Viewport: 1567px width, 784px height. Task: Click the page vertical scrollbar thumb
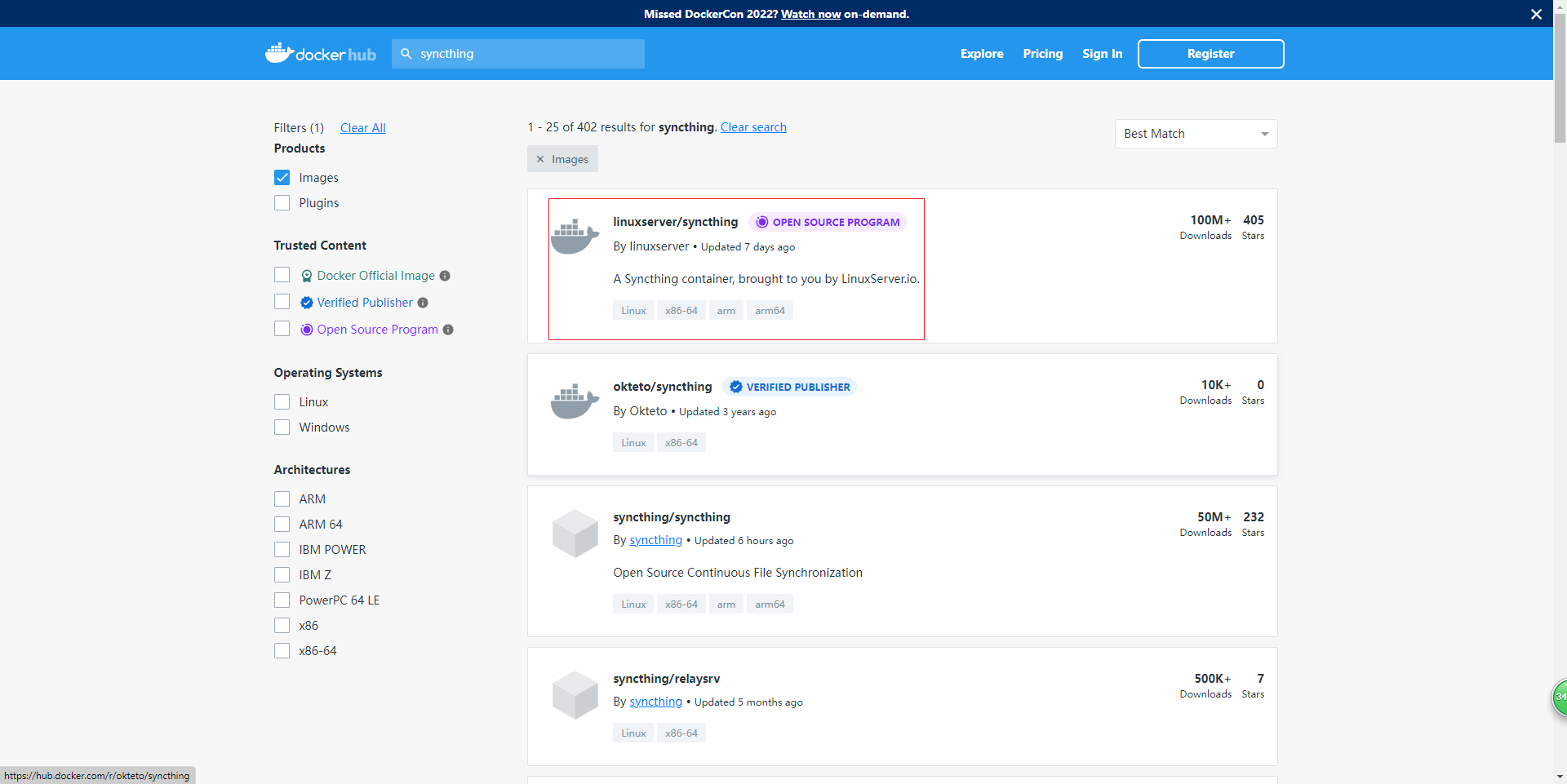pyautogui.click(x=1560, y=79)
